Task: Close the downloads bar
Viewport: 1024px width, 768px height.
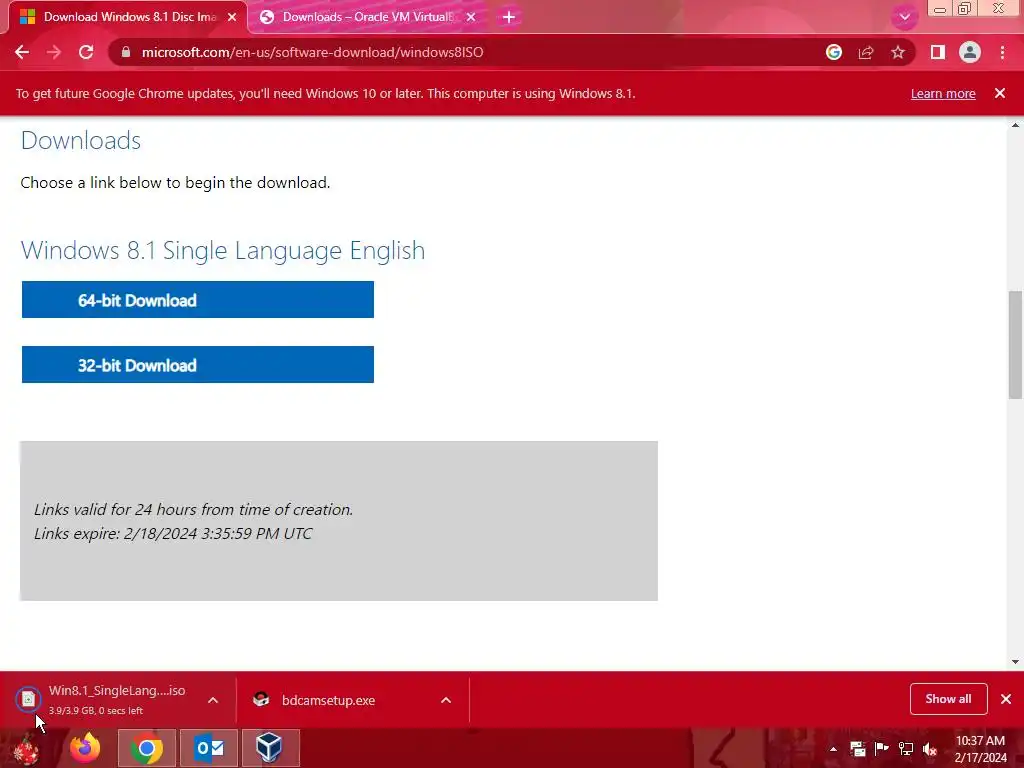Action: click(x=1006, y=699)
